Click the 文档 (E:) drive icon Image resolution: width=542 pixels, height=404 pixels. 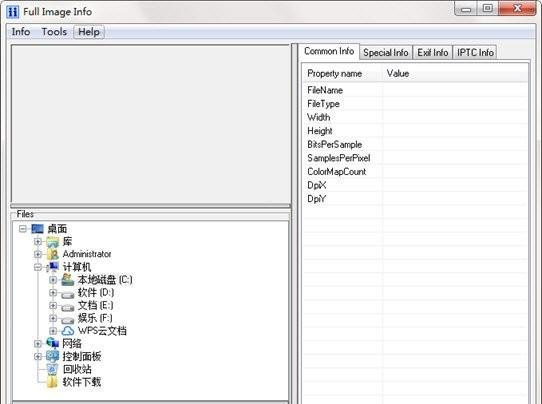click(68, 307)
